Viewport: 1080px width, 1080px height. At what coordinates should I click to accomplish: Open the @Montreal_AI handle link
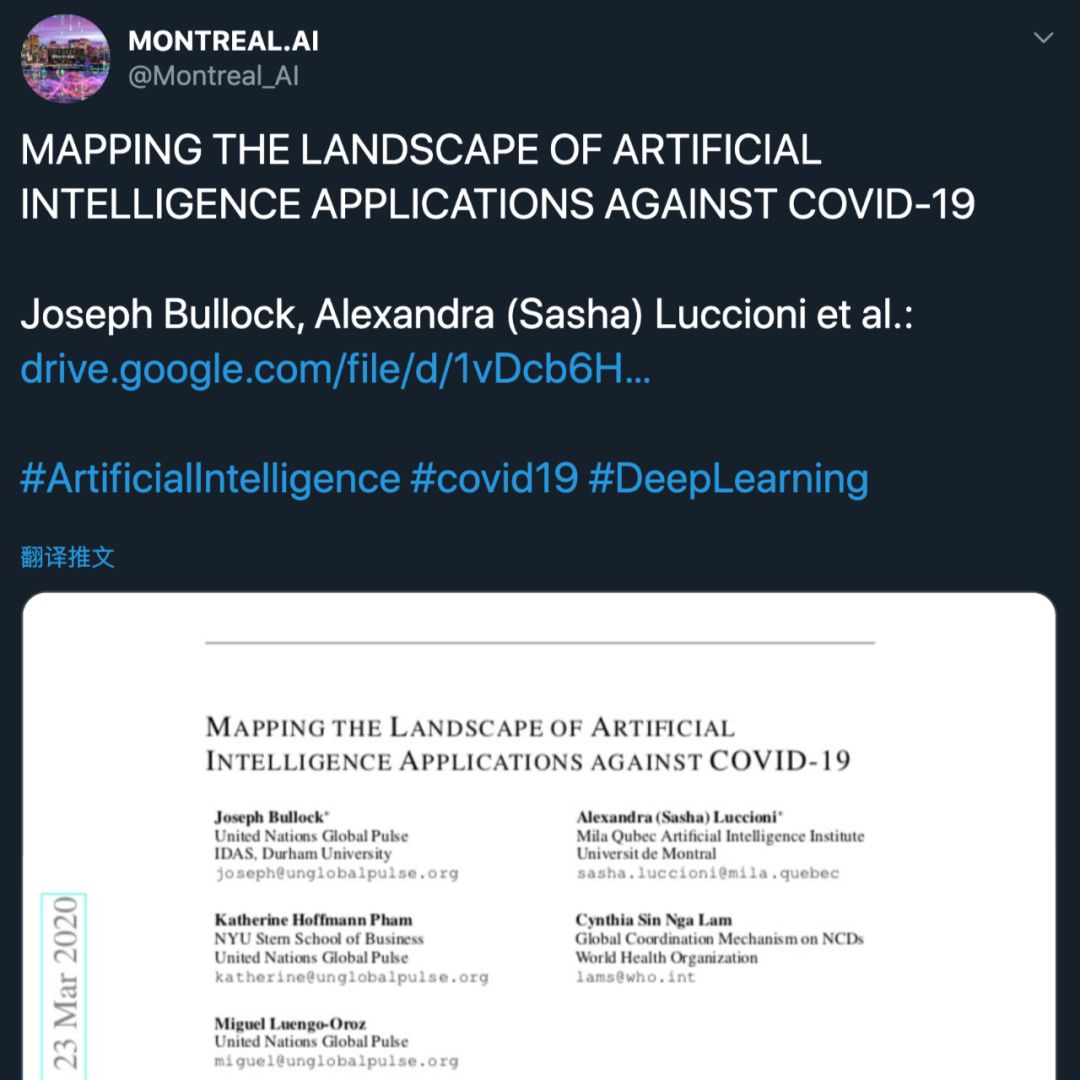[x=213, y=76]
